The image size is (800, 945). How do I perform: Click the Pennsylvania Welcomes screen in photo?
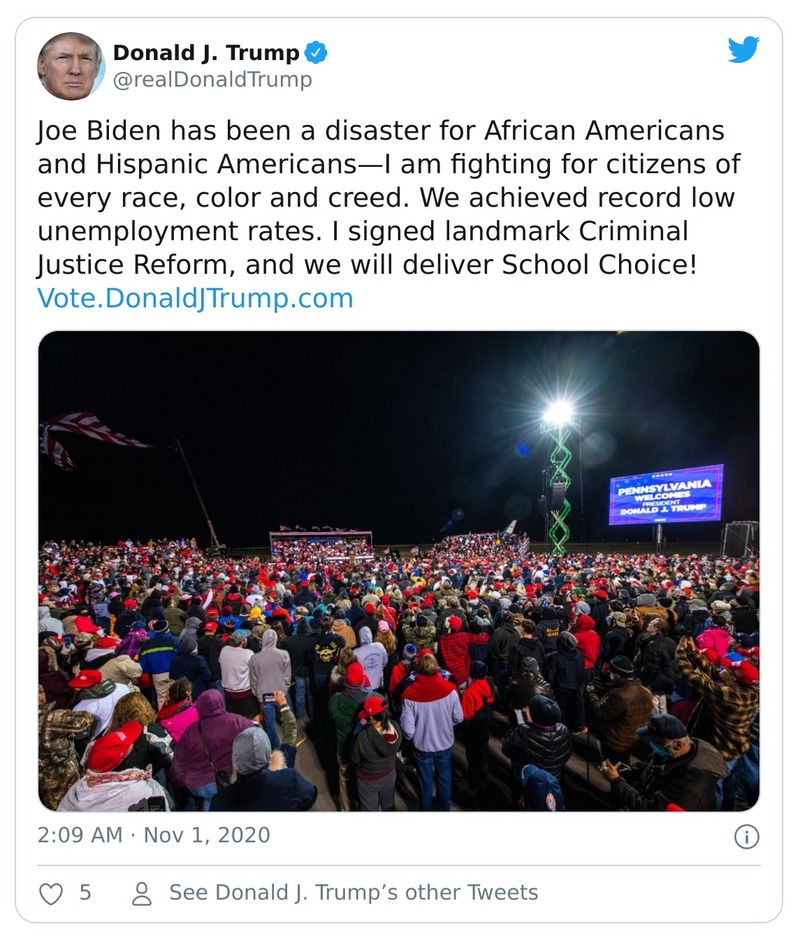[665, 495]
